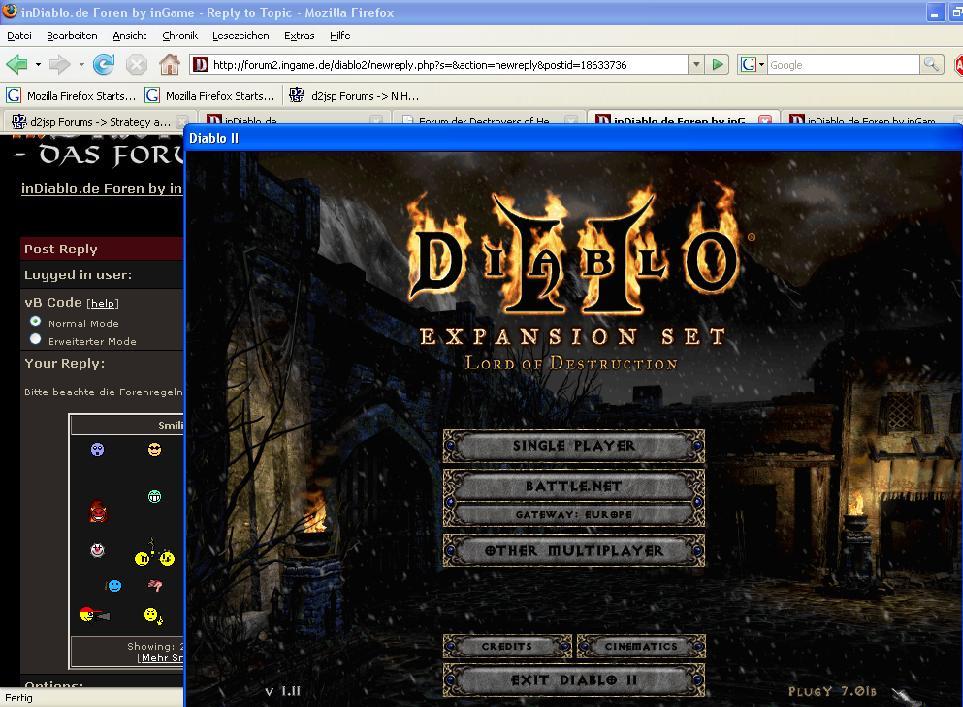Open Cinematics in Diablo II menu

pyautogui.click(x=641, y=646)
